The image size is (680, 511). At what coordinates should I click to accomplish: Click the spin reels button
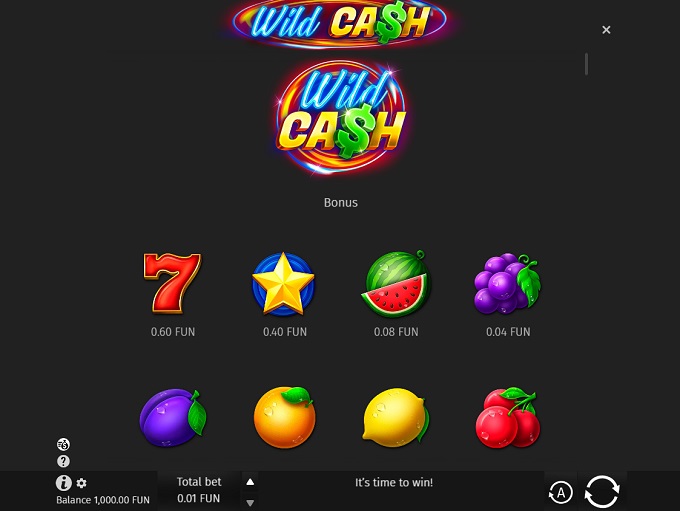[602, 491]
